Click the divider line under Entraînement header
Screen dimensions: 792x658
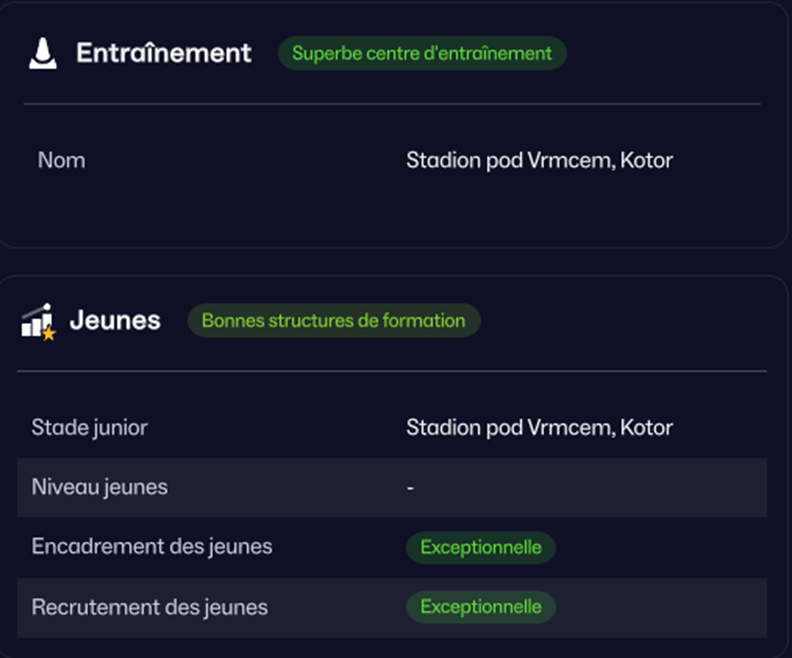392,104
